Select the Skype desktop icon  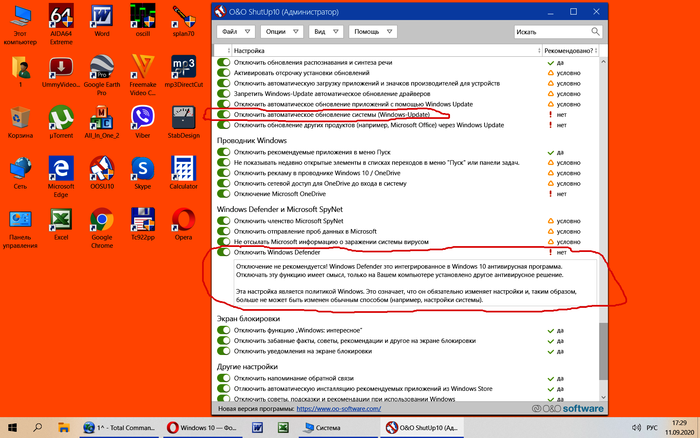pos(142,173)
